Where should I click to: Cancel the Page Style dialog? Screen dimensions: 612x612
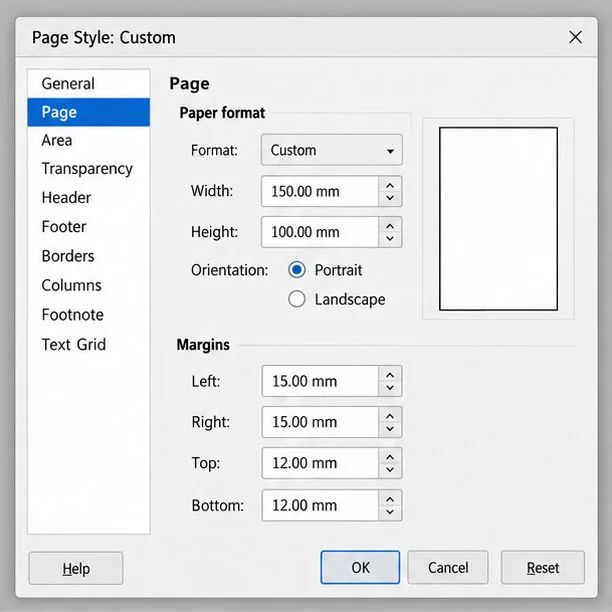(x=448, y=568)
